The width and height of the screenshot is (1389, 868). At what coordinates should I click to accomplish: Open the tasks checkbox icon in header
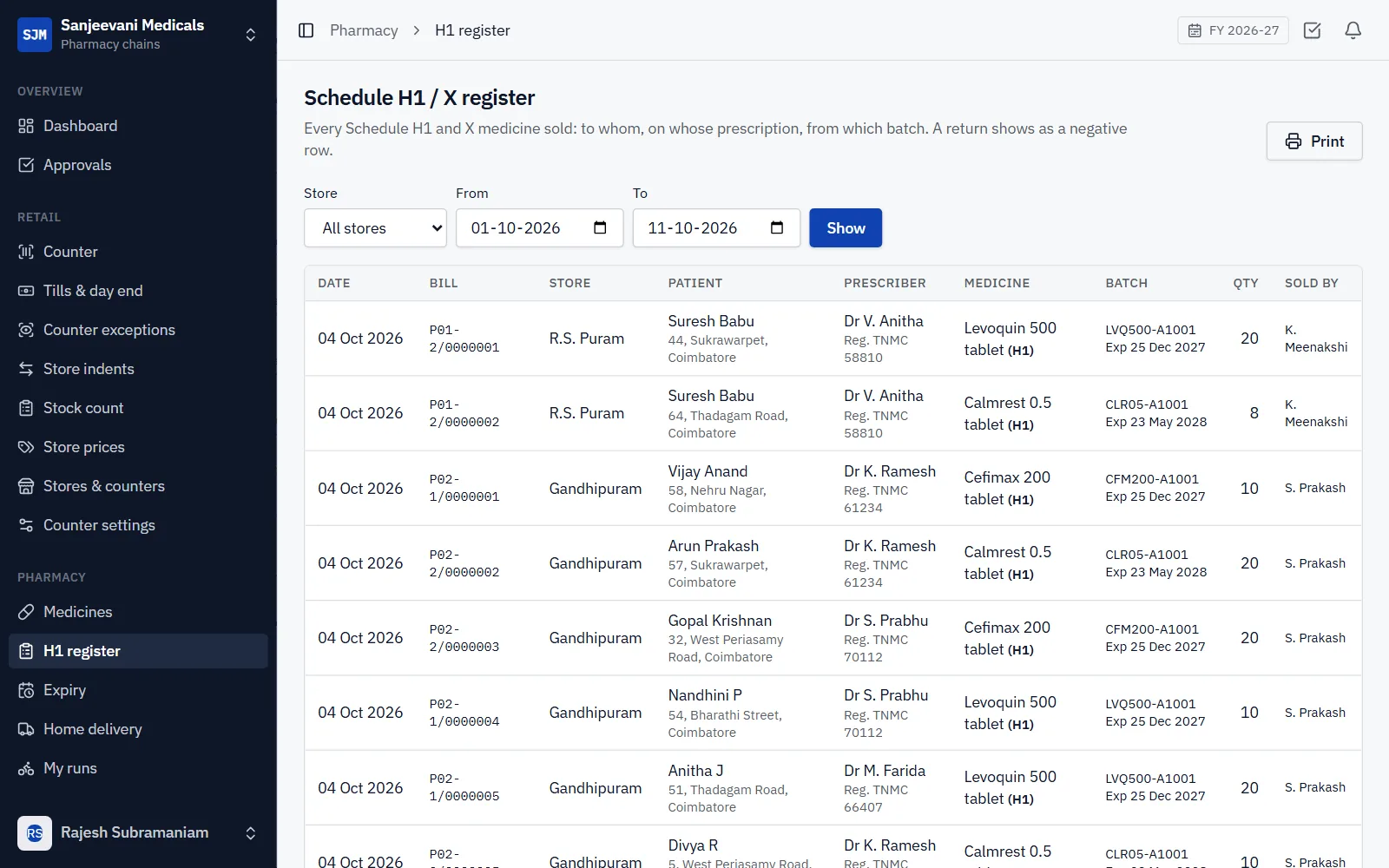pyautogui.click(x=1312, y=30)
